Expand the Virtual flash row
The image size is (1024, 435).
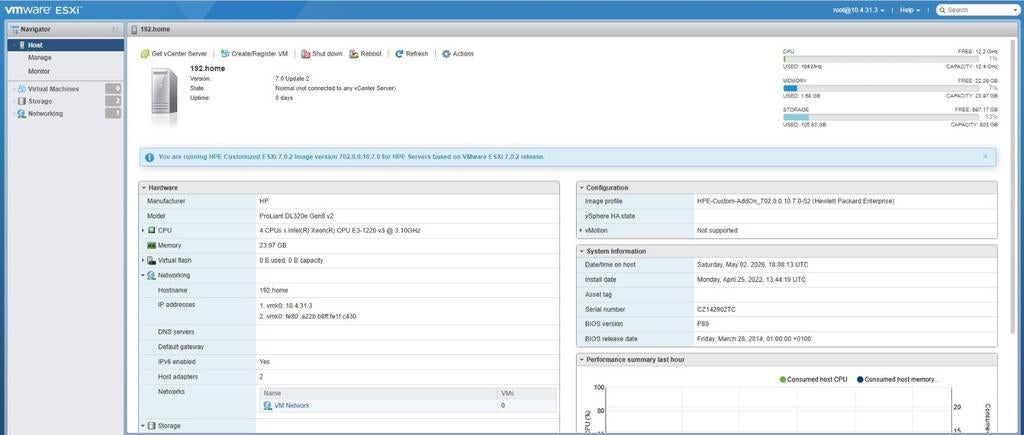143,260
